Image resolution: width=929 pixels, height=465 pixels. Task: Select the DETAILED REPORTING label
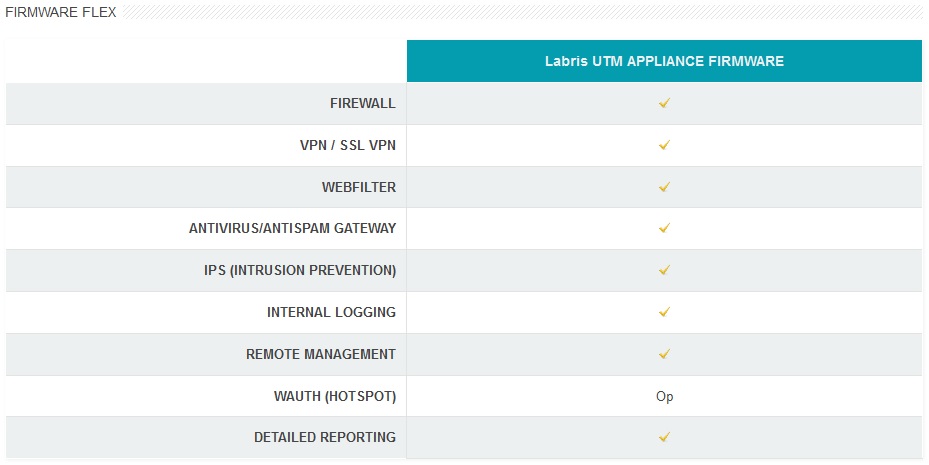[x=325, y=437]
